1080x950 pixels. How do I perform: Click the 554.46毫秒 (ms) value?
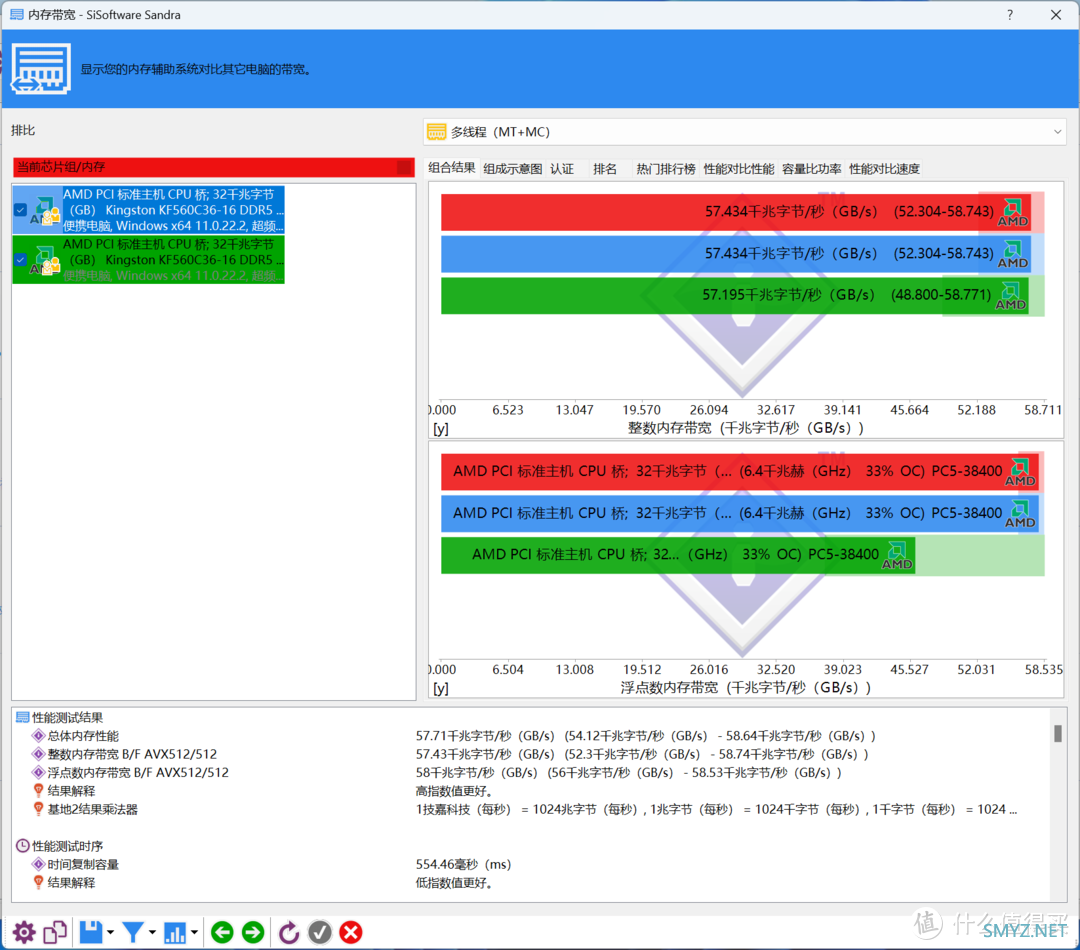pos(464,864)
